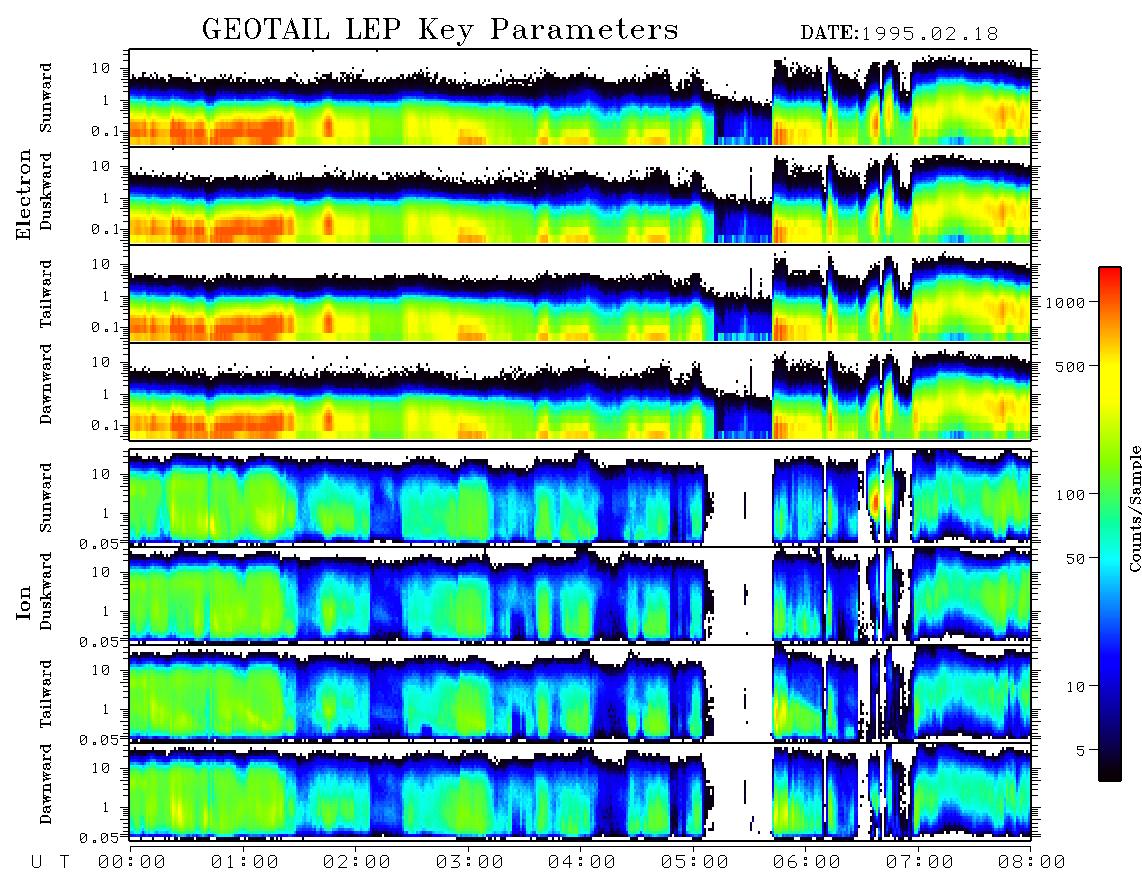Click the 0.05 tick of Ion Sunward axis
Screen dimensions: 1142x880
coord(100,543)
